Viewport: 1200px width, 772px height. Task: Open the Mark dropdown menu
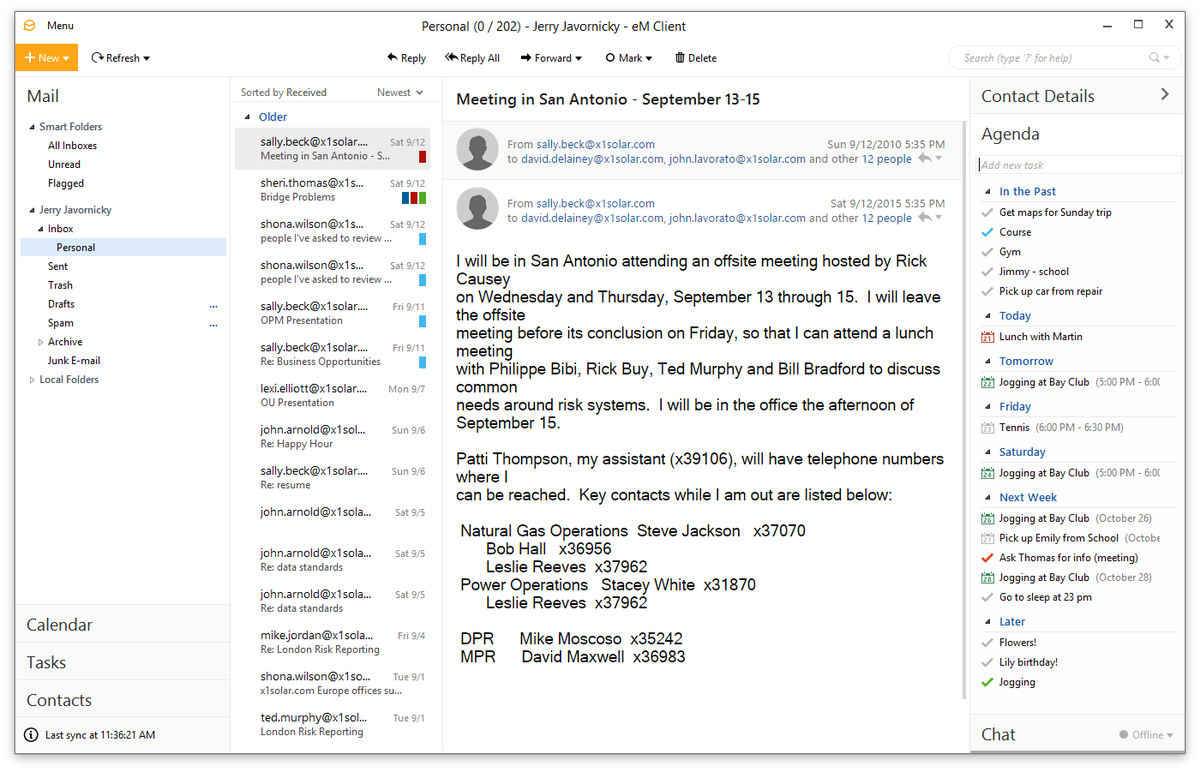point(649,58)
